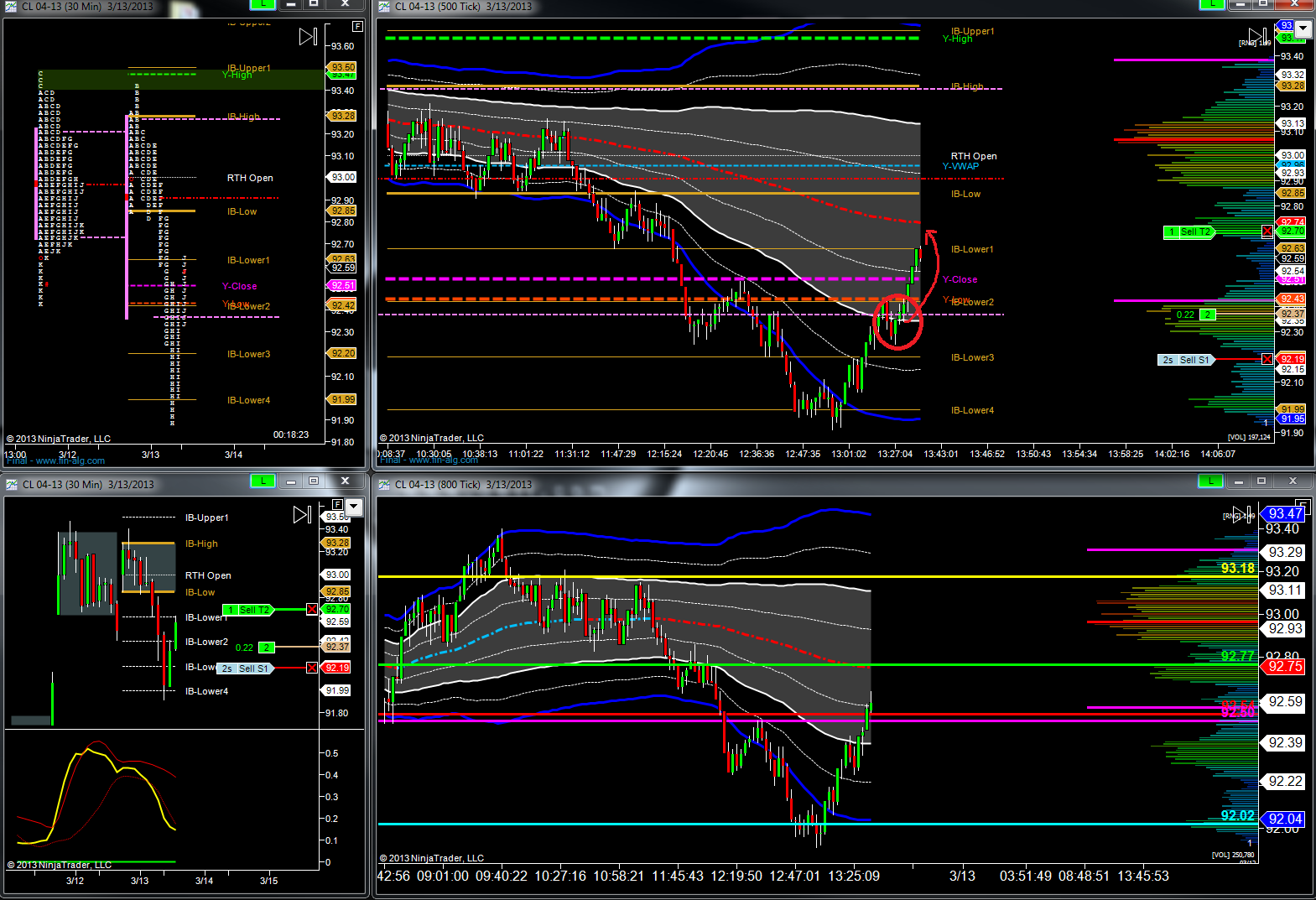Cancel the Sell S1 order in the 500 Tick chart
Viewport: 1316px width, 900px height.
(x=1267, y=359)
